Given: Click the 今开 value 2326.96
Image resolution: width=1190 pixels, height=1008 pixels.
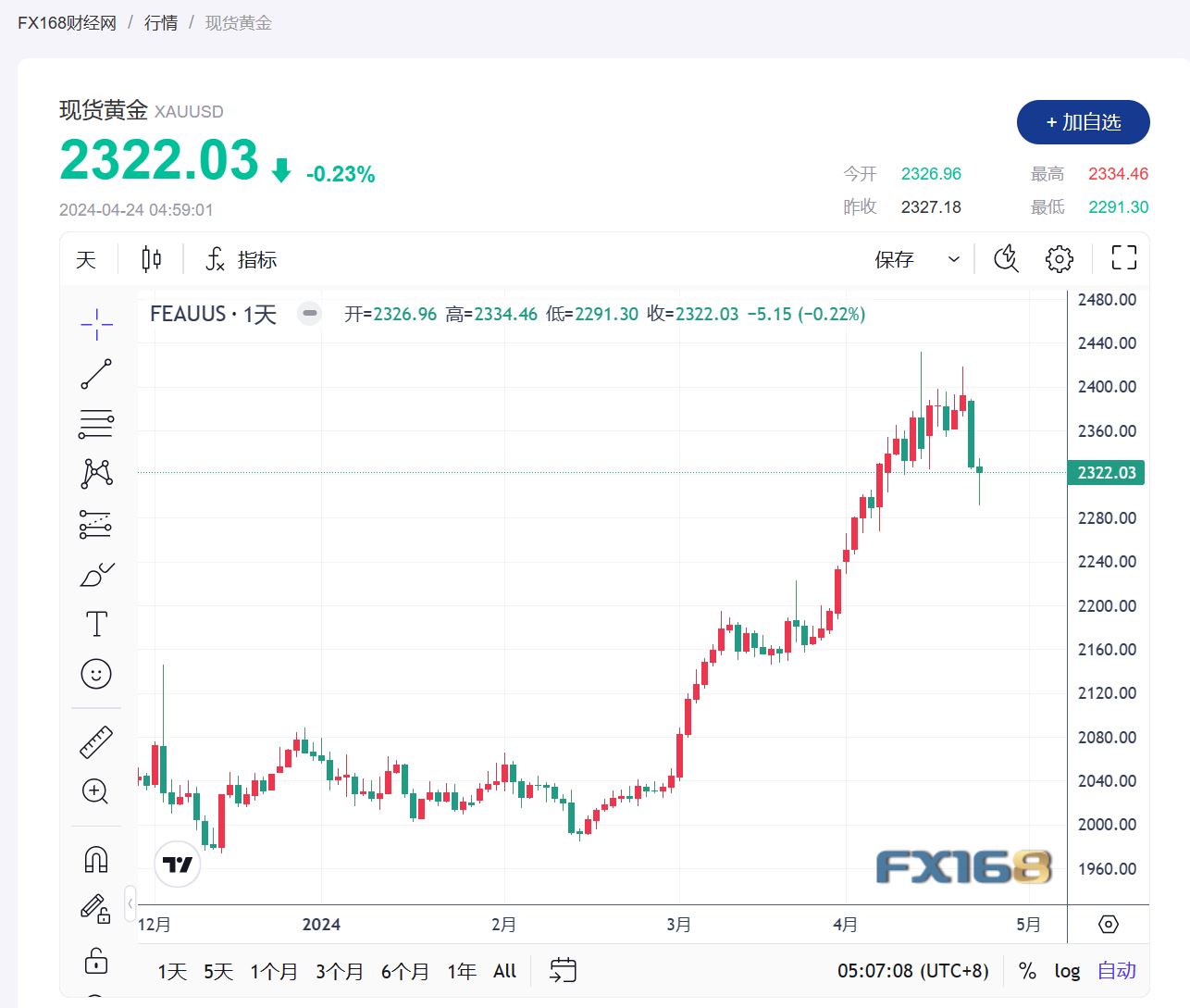Looking at the screenshot, I should pyautogui.click(x=931, y=174).
